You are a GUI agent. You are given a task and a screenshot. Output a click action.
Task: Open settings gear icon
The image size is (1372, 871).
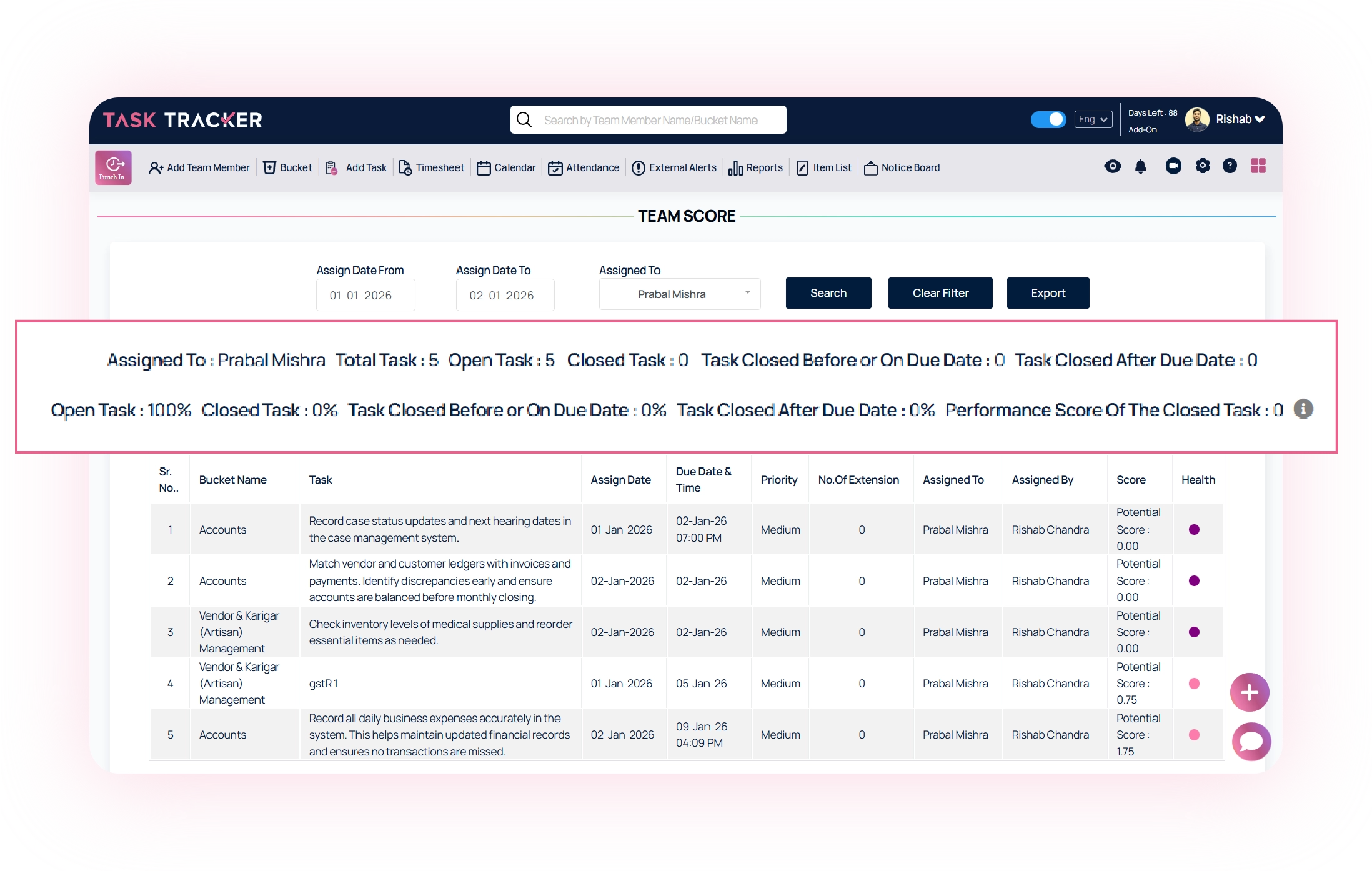(x=1202, y=166)
